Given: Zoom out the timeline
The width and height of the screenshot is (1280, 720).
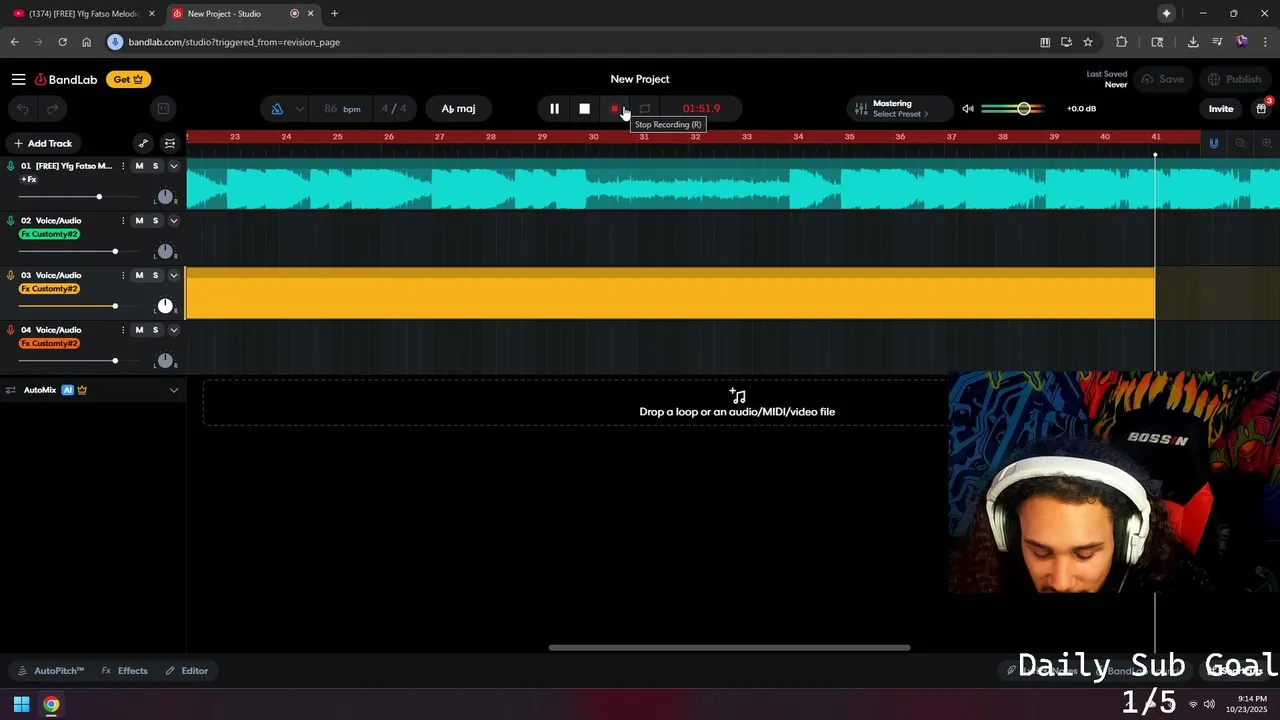Looking at the screenshot, I should (1240, 143).
